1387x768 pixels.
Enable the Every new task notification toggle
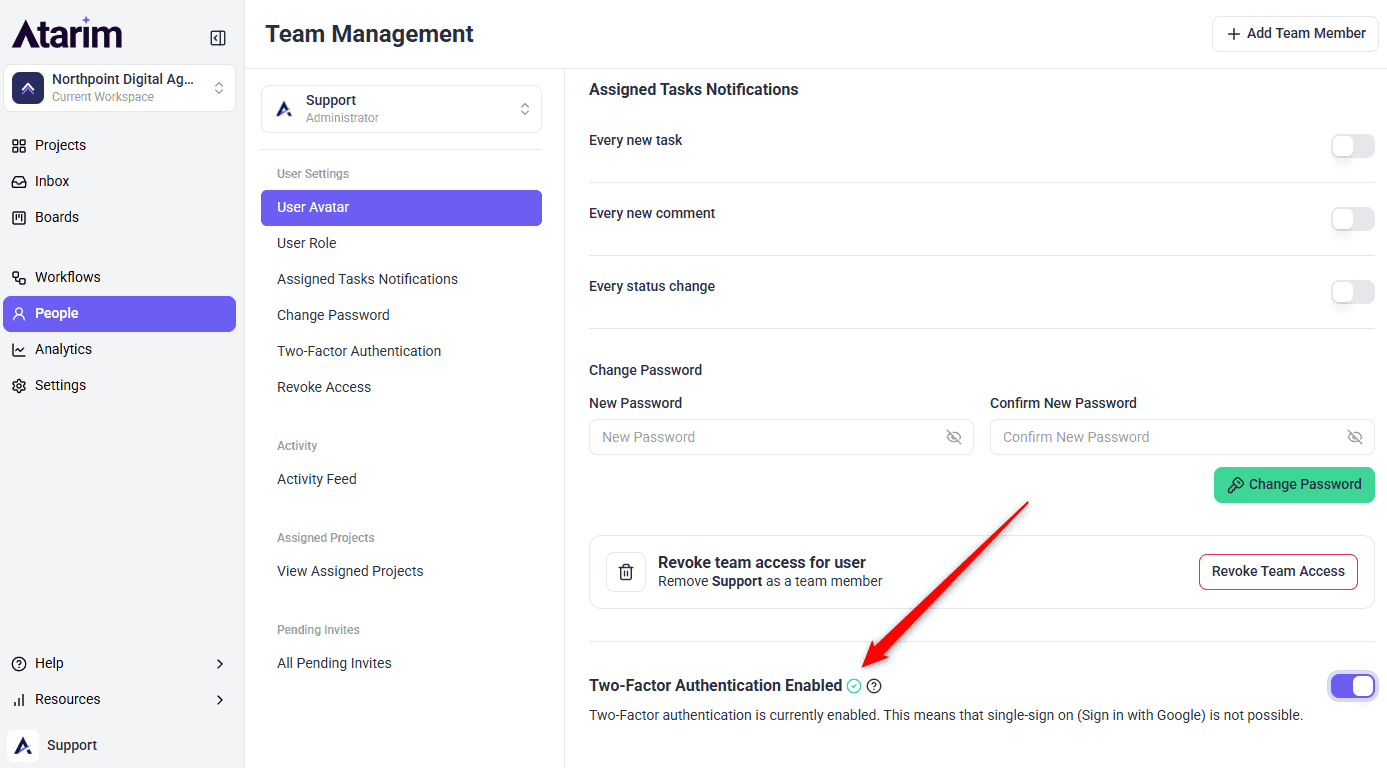[x=1353, y=146]
